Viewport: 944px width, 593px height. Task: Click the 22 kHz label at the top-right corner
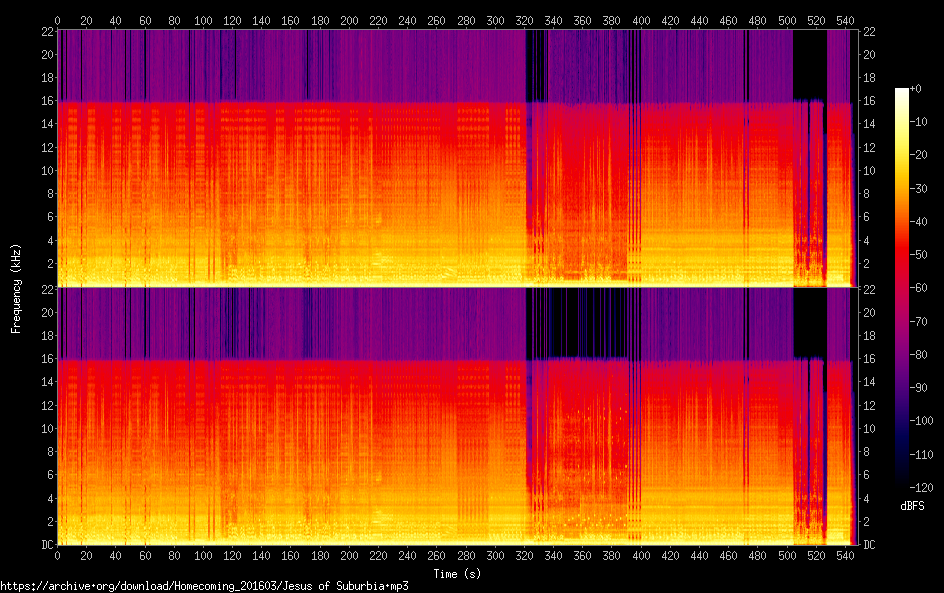[x=869, y=31]
